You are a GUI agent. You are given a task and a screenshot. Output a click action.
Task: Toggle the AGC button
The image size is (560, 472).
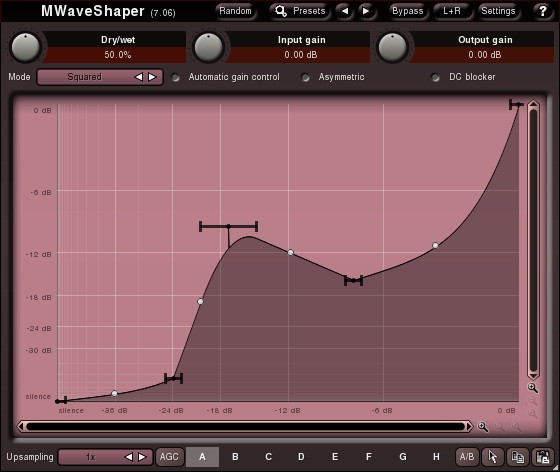pyautogui.click(x=169, y=457)
